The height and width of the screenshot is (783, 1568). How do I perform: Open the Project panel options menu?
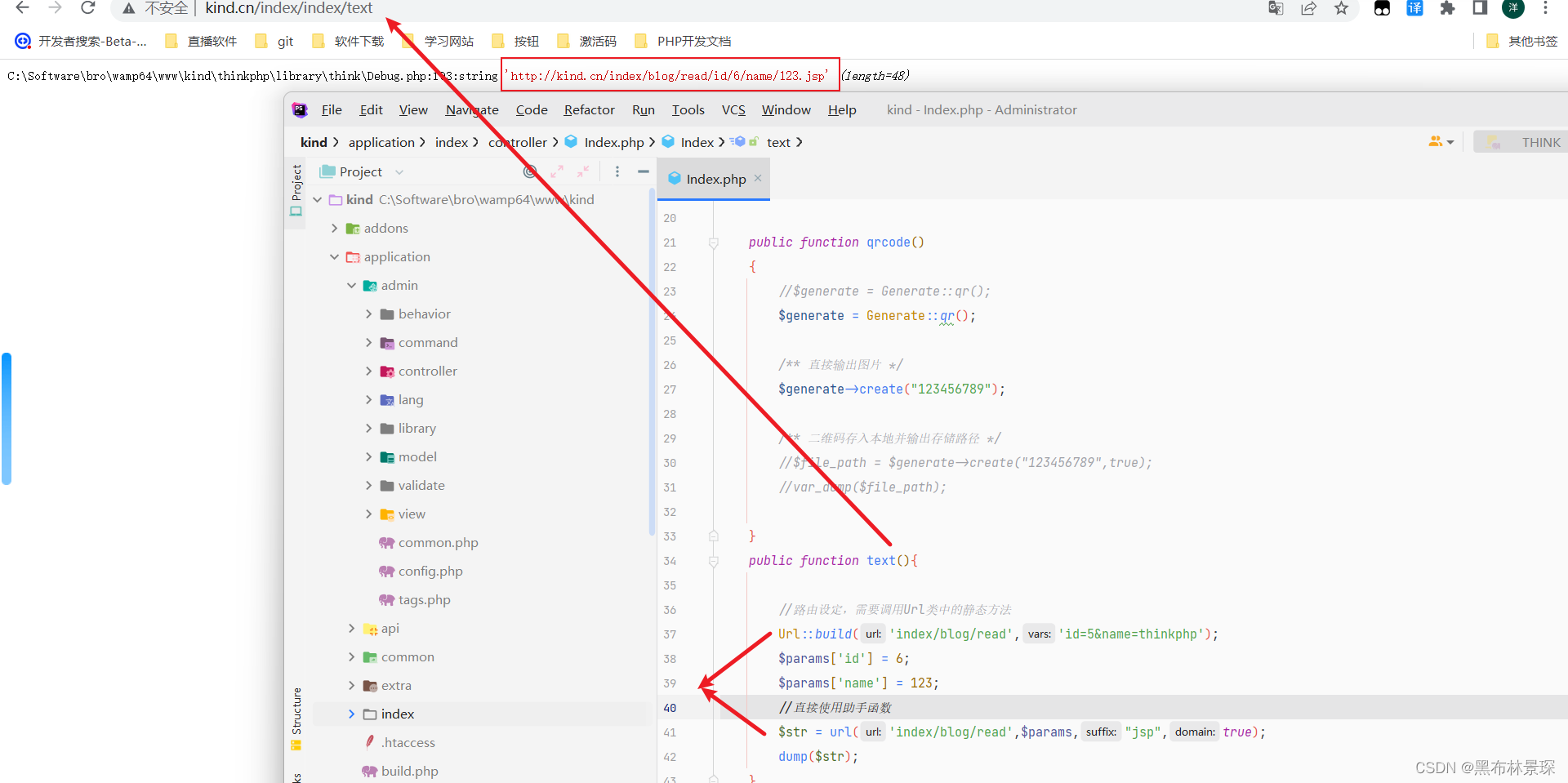pyautogui.click(x=617, y=171)
